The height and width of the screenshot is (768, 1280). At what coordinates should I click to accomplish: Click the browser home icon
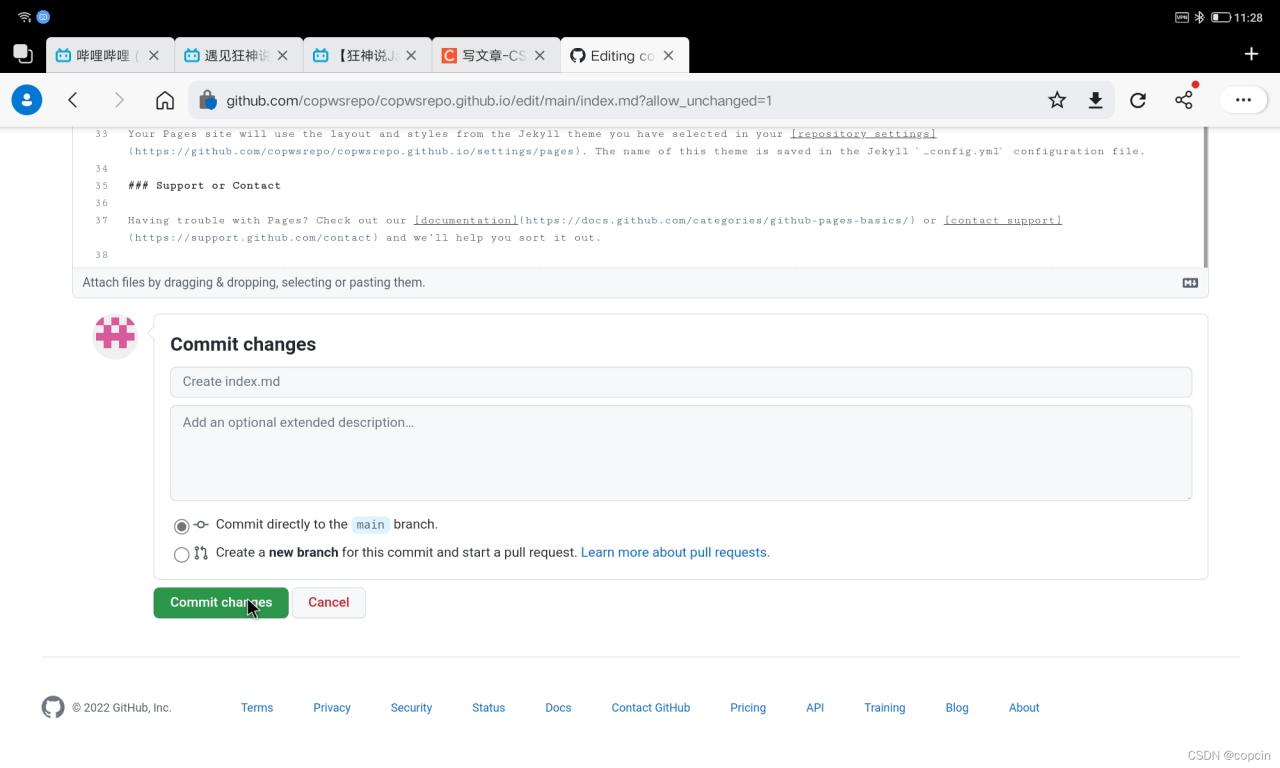pos(165,100)
